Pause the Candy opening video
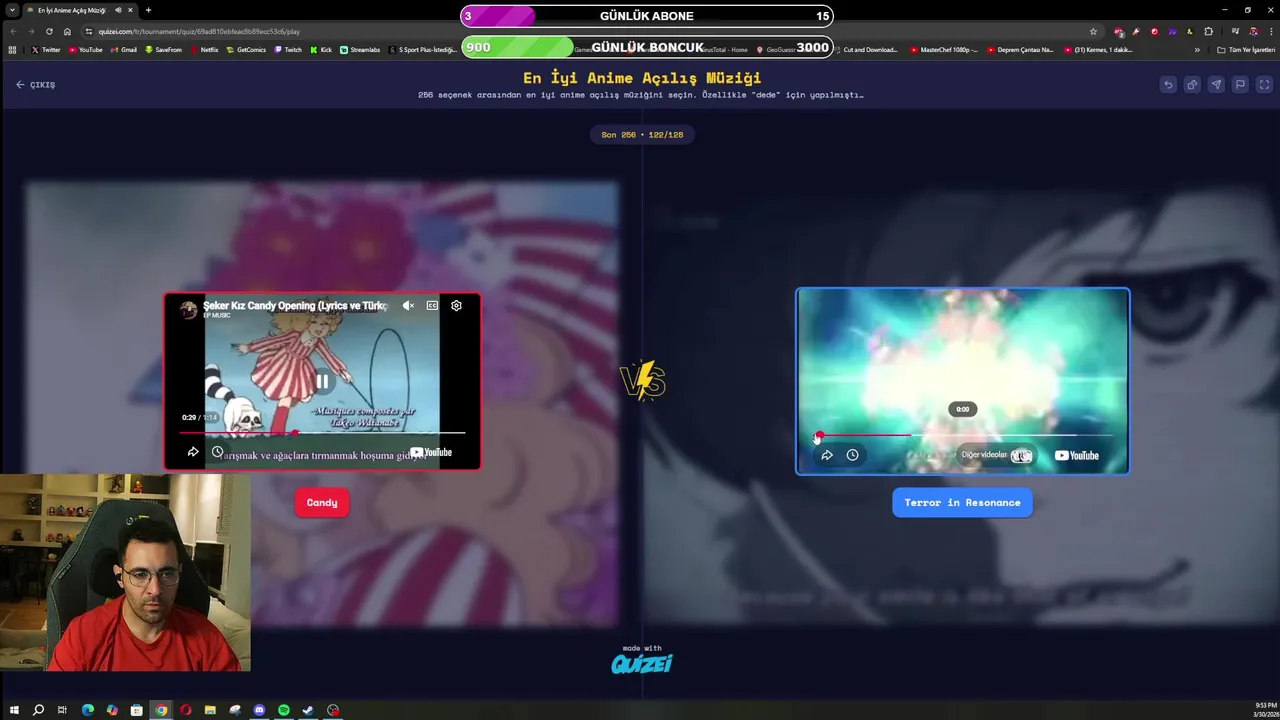1280x720 pixels. pyautogui.click(x=322, y=381)
